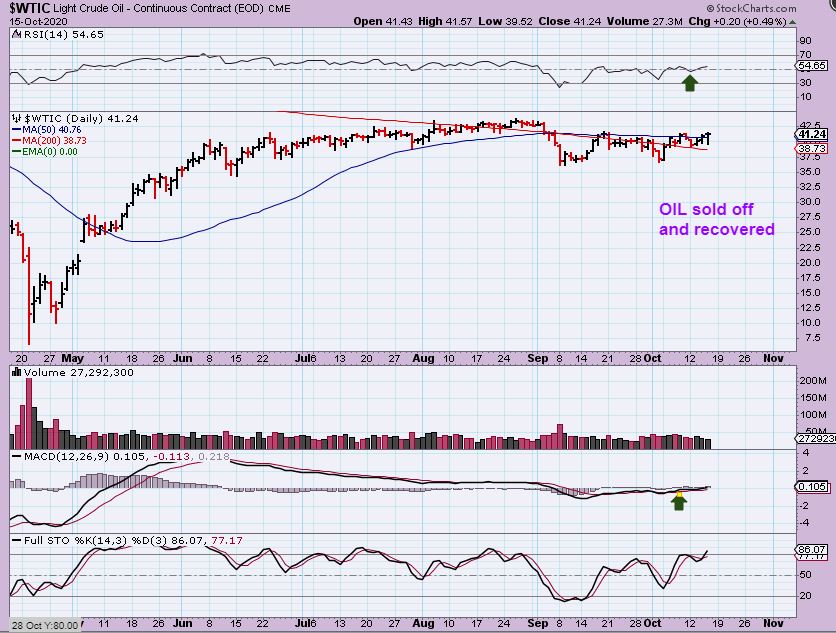Click the red MA(200) legend line marker
Screen dimensions: 836x633
17,141
